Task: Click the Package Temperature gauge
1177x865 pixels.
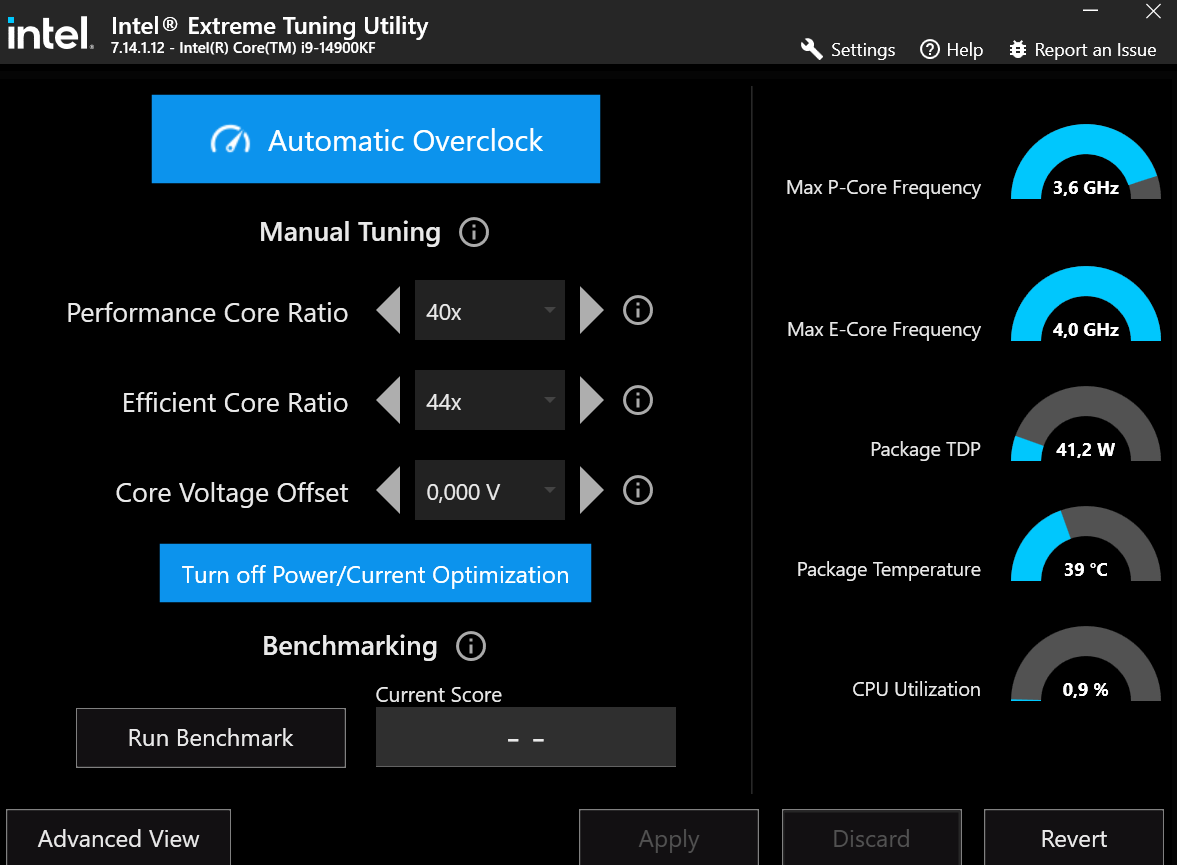Action: pos(1086,544)
